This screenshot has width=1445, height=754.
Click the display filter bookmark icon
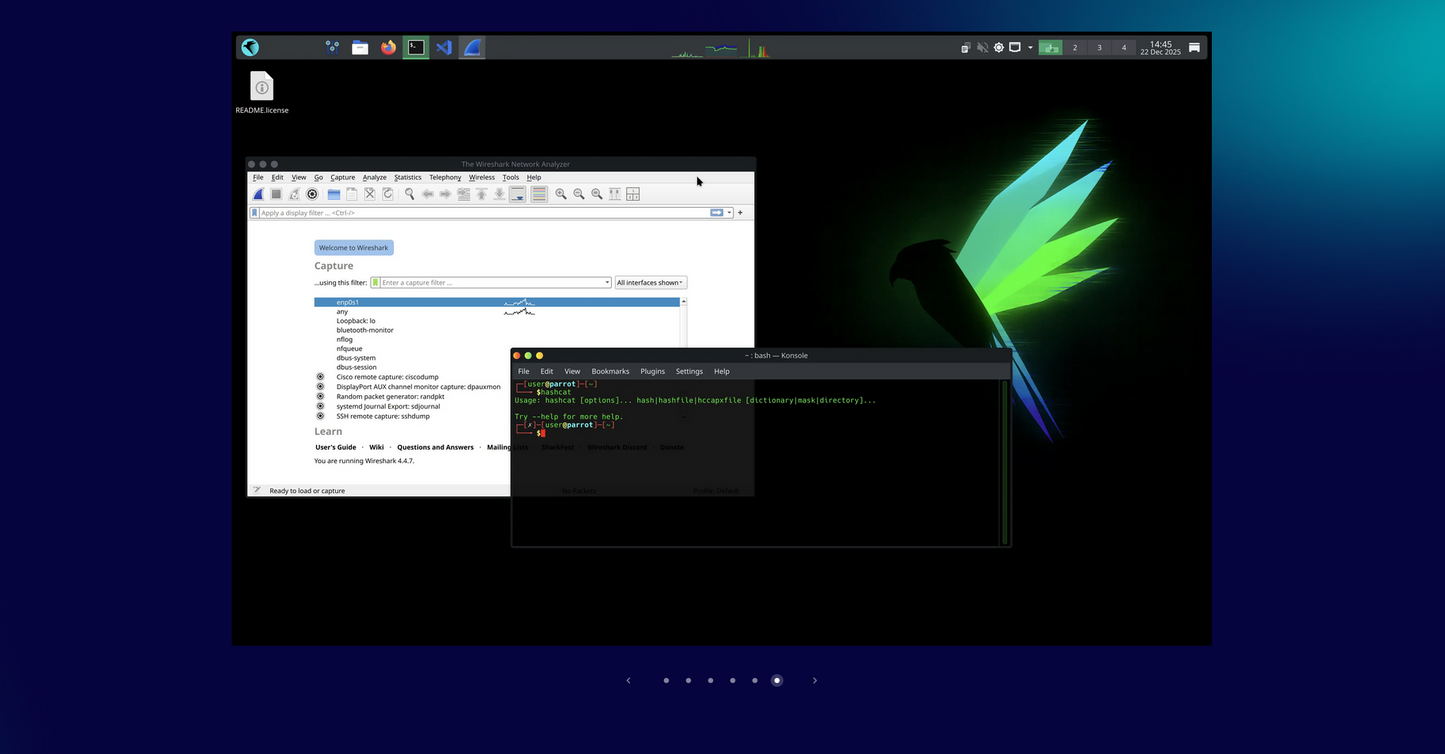point(255,213)
